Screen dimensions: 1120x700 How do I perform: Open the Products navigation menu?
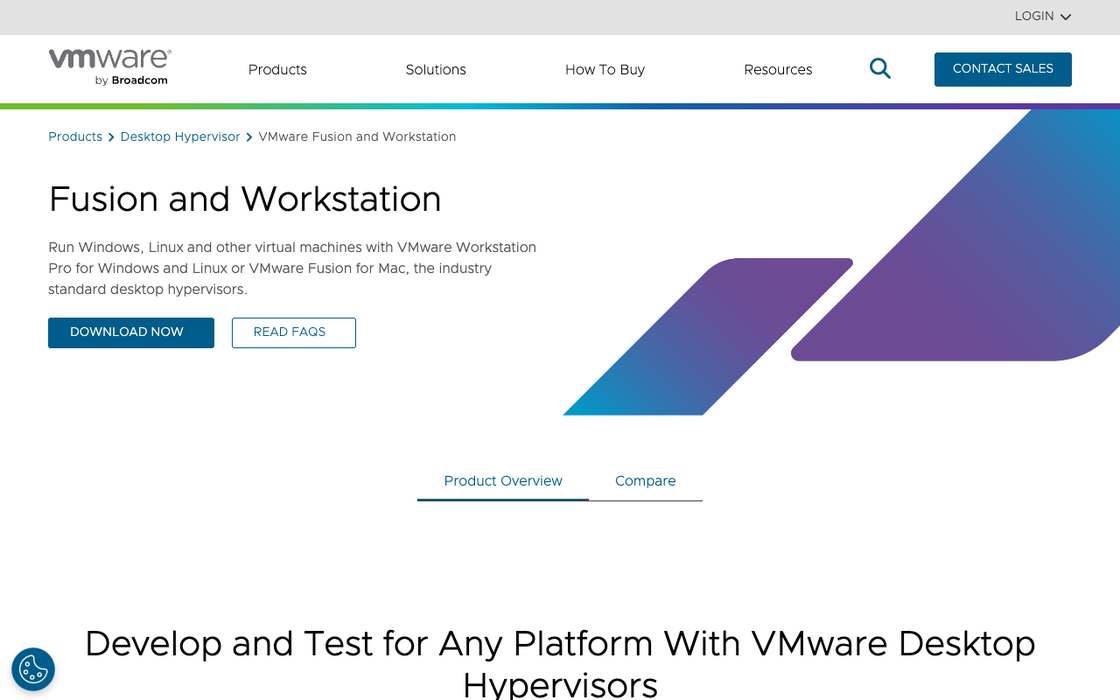tap(277, 69)
